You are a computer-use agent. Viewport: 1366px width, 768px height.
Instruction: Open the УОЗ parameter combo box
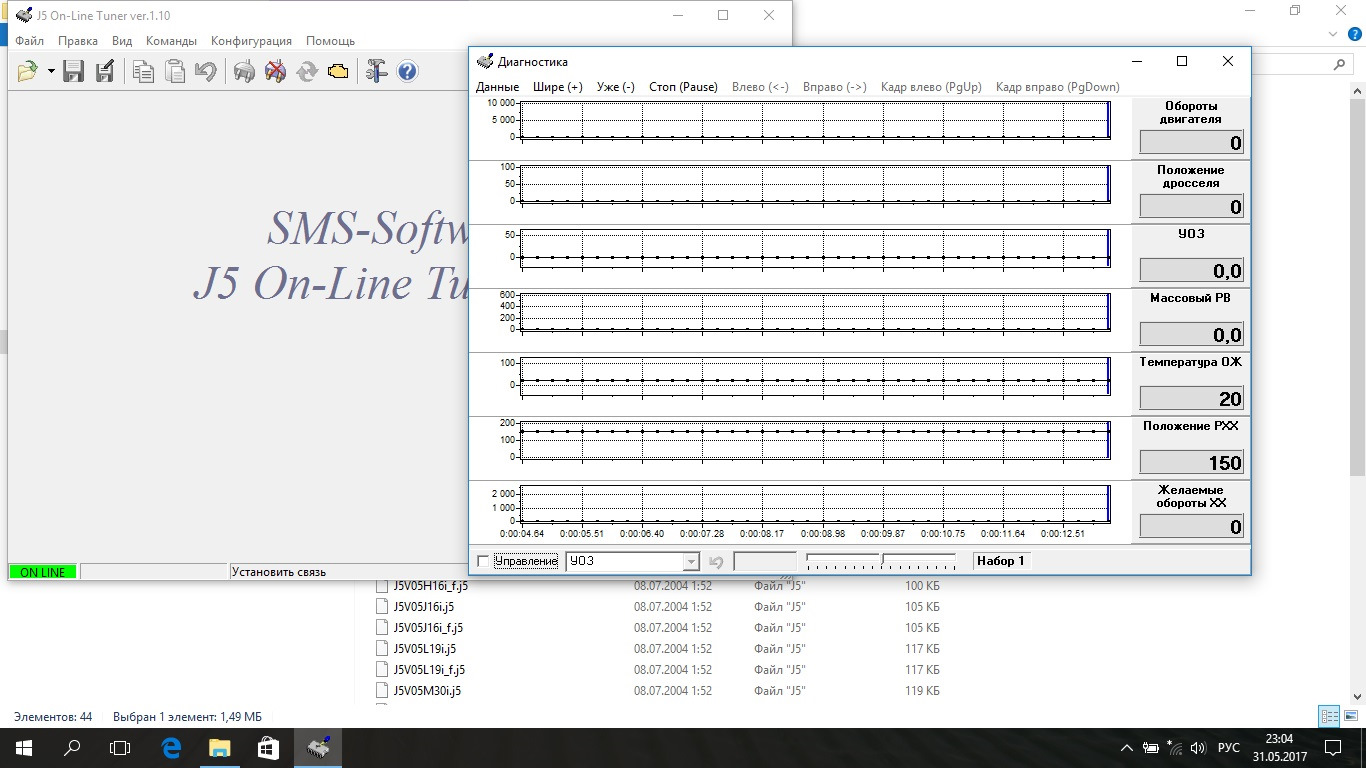pos(632,562)
